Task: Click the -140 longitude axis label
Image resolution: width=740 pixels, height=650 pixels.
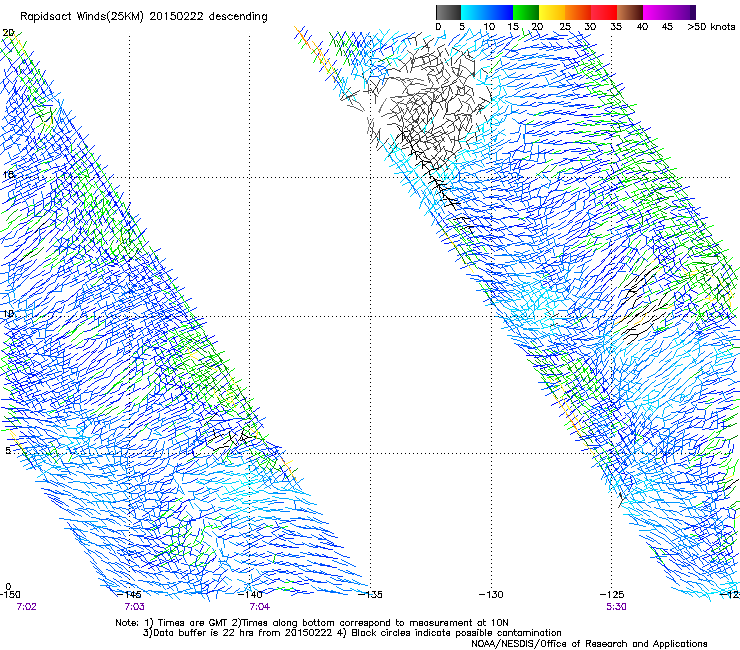Action: [250, 595]
